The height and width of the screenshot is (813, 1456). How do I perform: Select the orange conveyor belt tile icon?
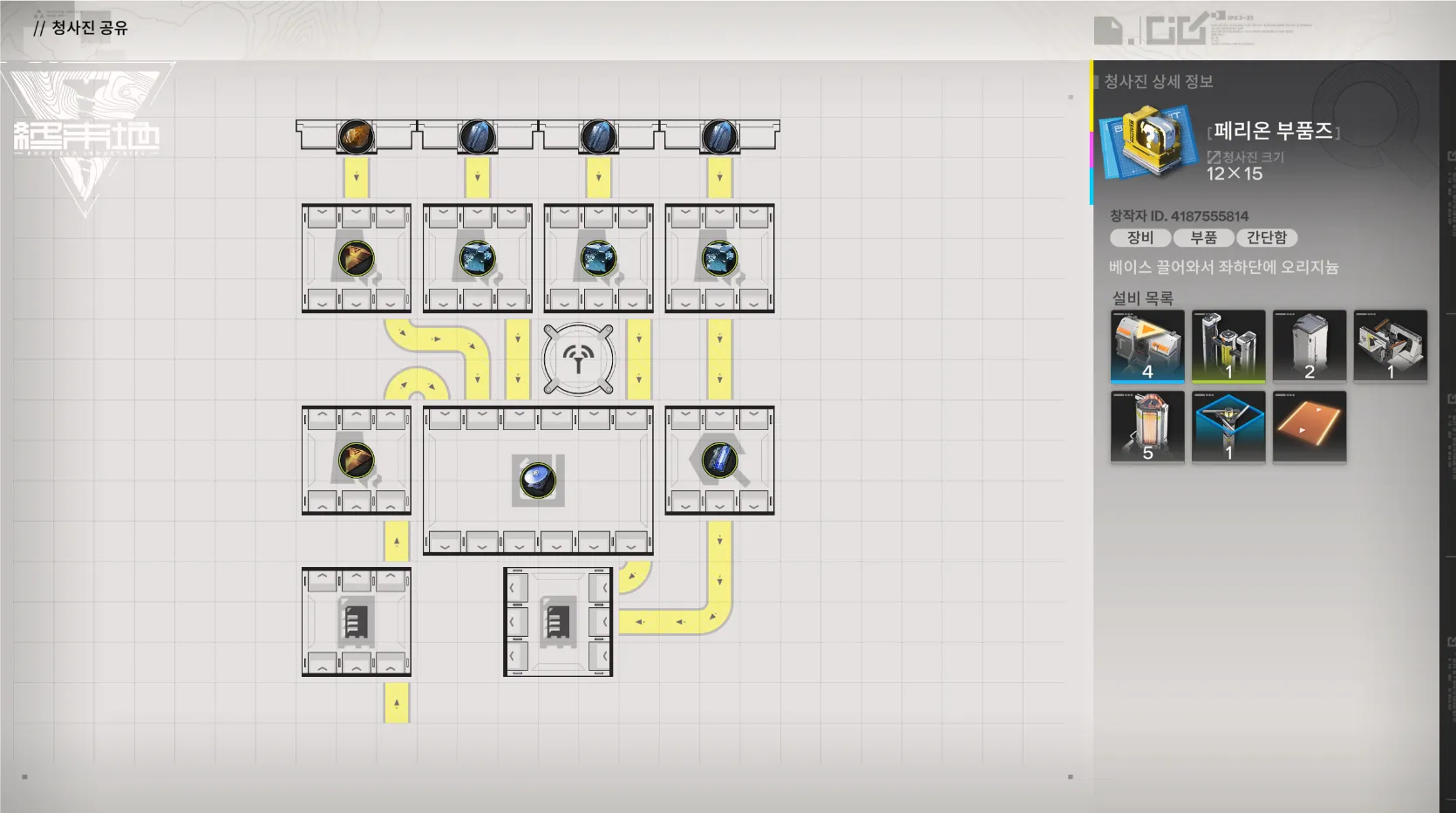point(1309,426)
